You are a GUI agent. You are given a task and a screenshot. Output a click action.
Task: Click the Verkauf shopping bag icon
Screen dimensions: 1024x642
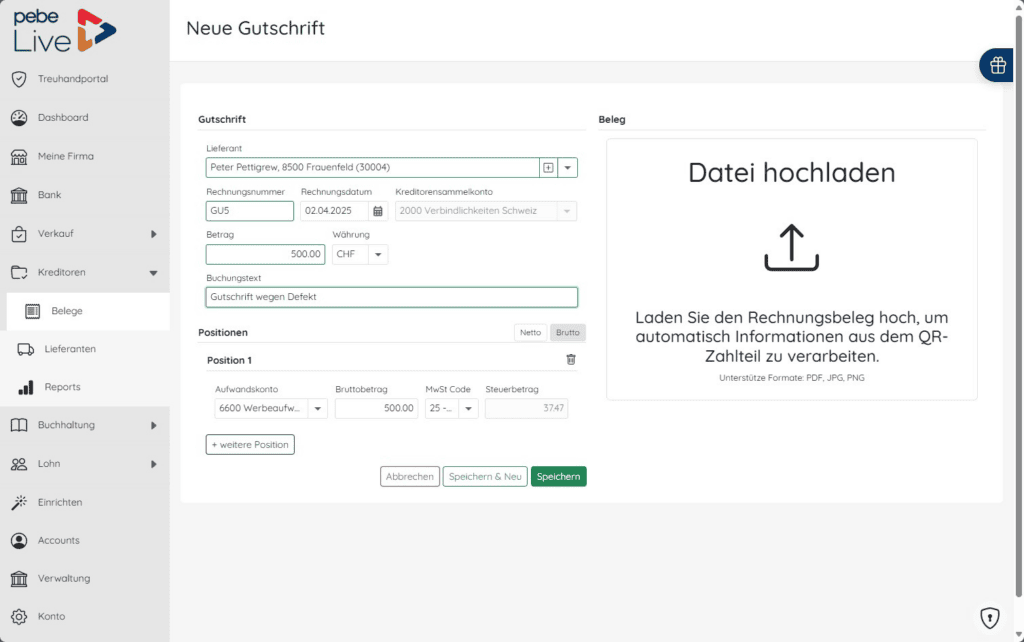19,234
